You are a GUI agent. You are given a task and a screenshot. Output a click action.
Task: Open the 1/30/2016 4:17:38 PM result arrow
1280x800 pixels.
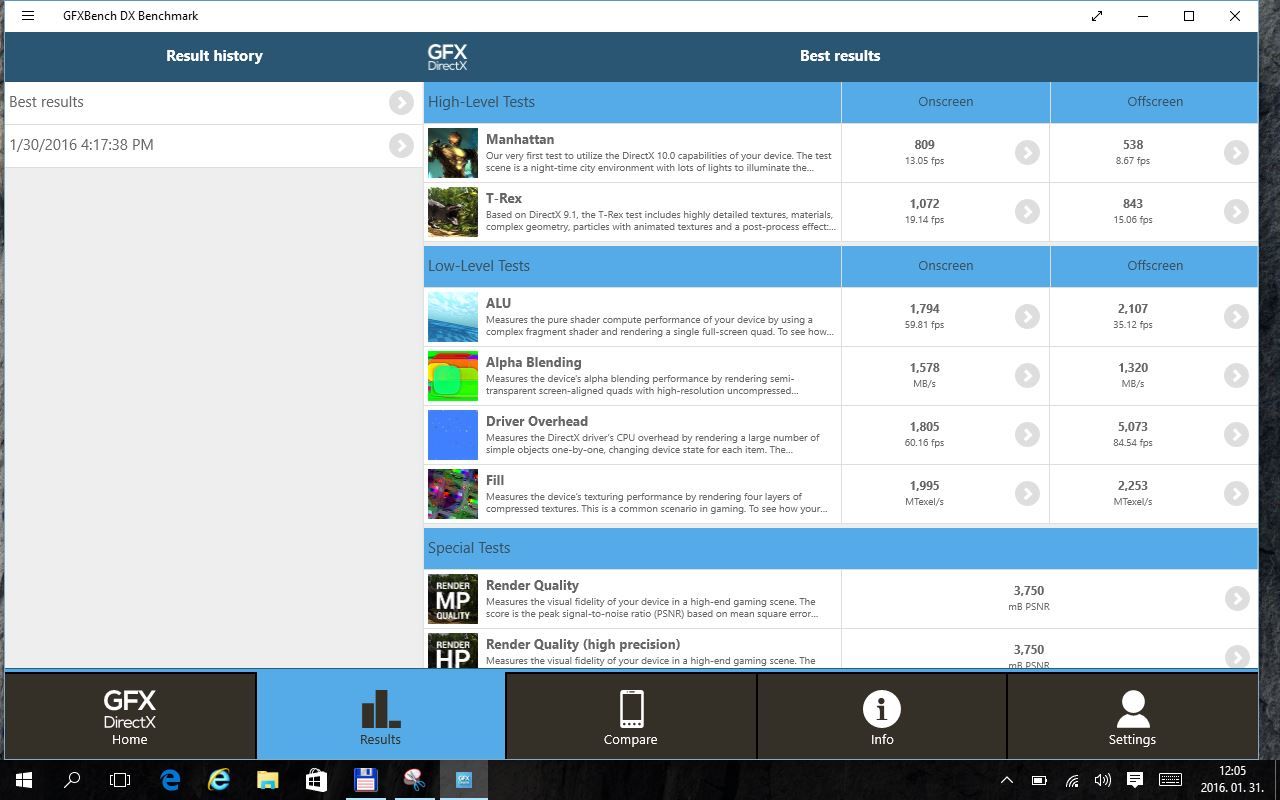point(401,145)
